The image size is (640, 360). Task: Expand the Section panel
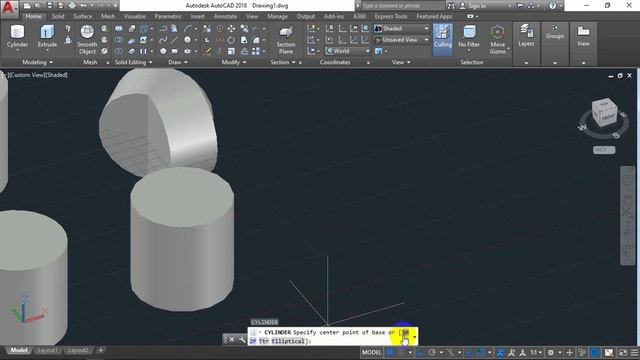click(282, 62)
